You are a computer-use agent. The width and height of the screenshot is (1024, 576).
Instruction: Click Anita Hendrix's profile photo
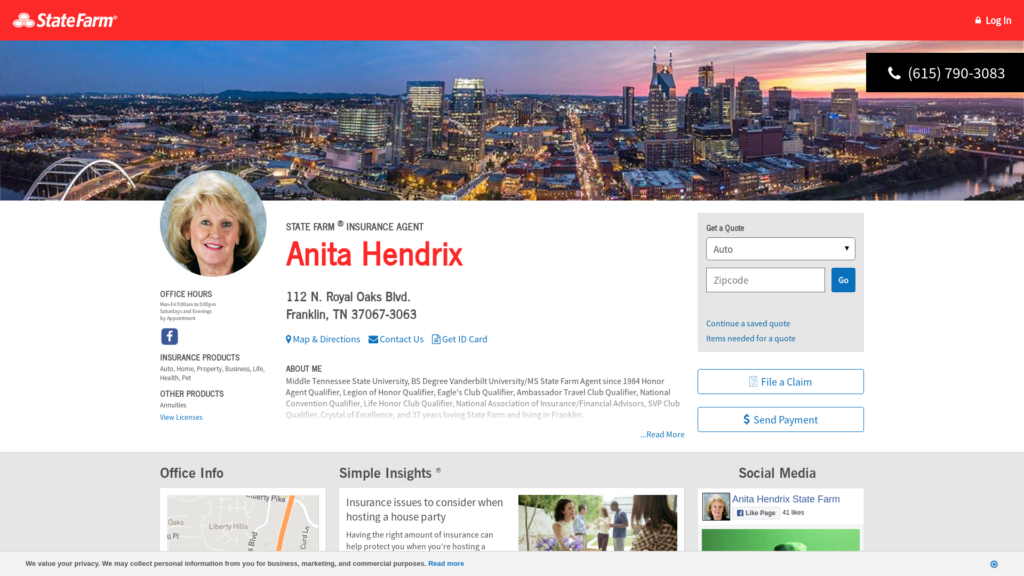point(213,225)
